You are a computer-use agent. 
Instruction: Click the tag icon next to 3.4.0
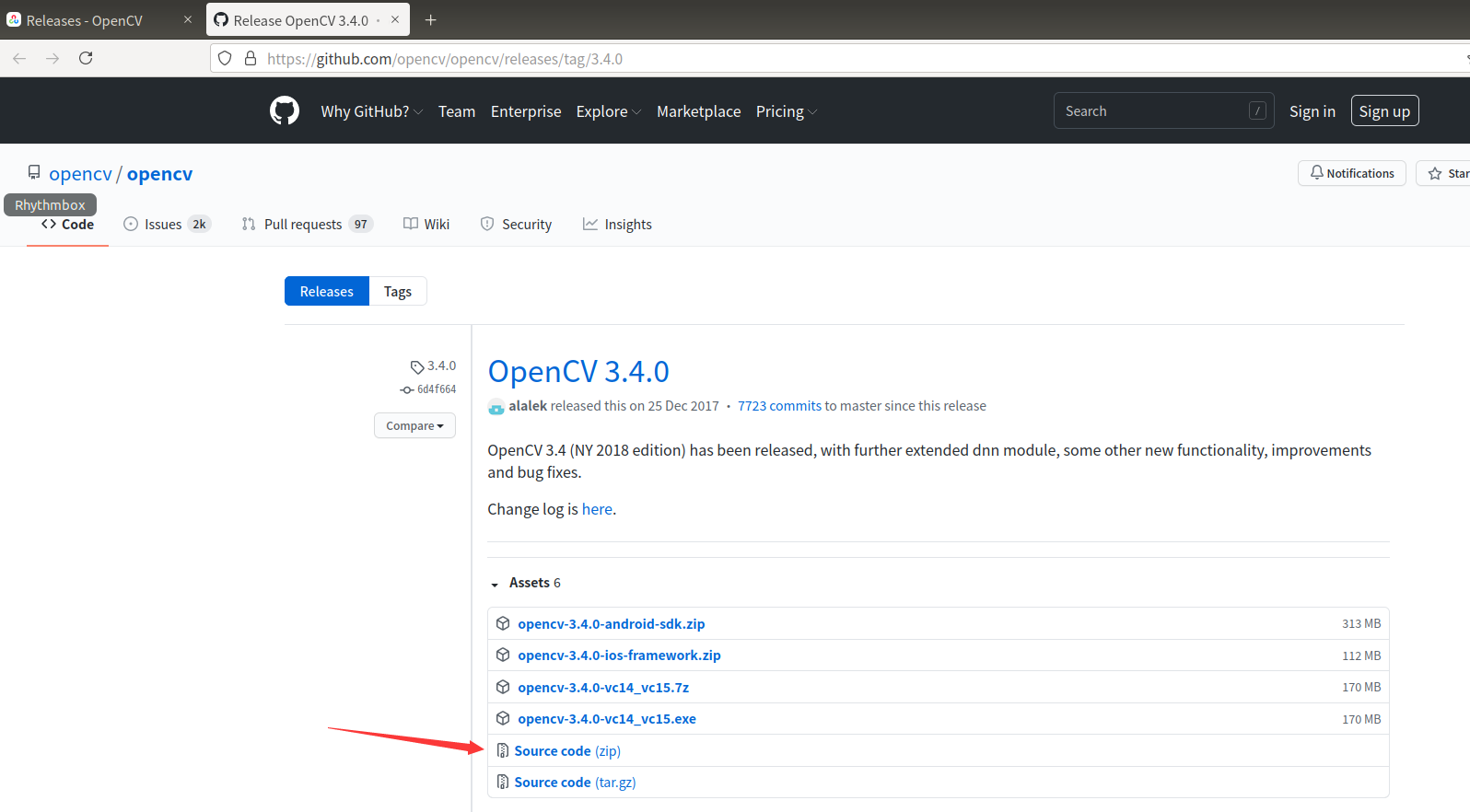coord(417,366)
